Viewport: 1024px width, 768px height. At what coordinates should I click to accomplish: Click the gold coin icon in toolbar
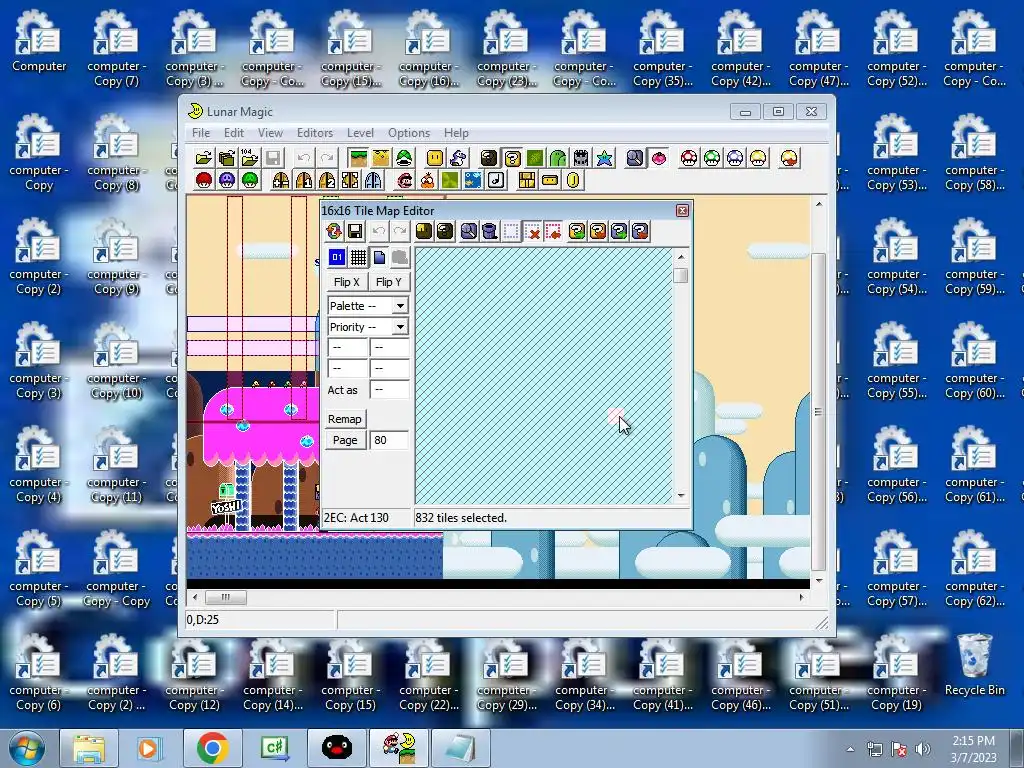coord(573,180)
